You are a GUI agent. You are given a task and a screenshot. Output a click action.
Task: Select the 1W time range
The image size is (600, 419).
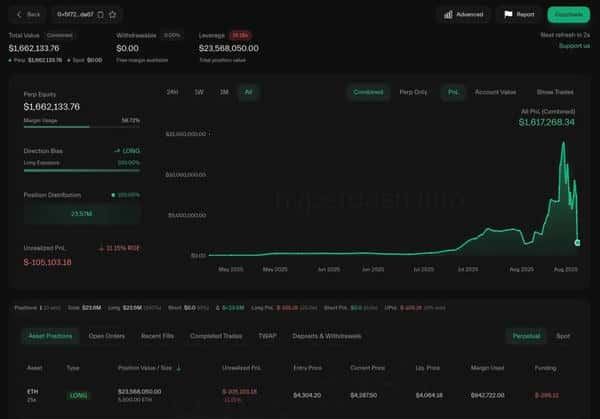199,92
